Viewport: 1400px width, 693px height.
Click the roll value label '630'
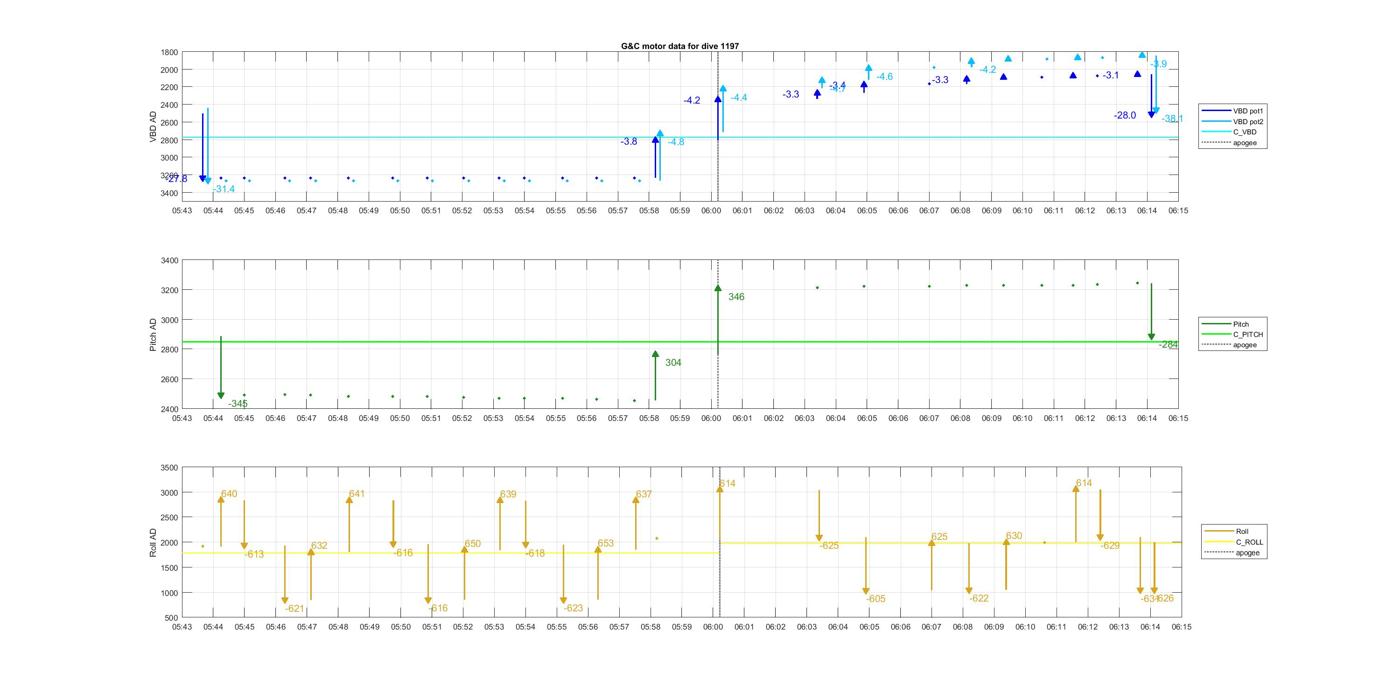pyautogui.click(x=1014, y=536)
